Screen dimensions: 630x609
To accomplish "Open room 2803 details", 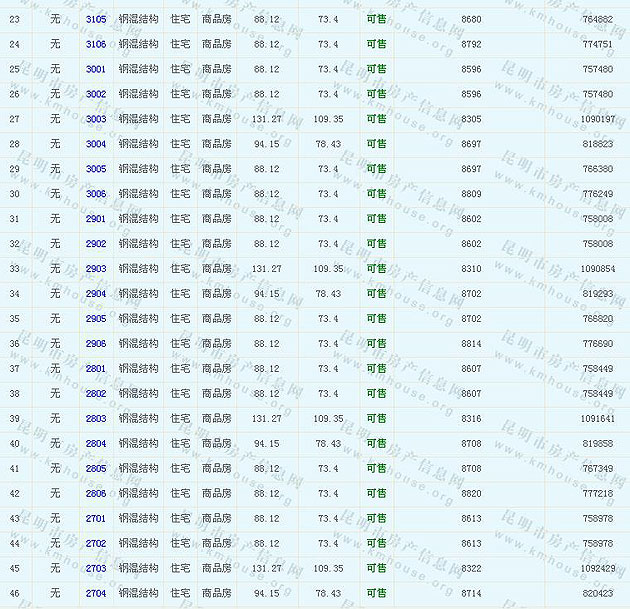I will click(x=96, y=419).
